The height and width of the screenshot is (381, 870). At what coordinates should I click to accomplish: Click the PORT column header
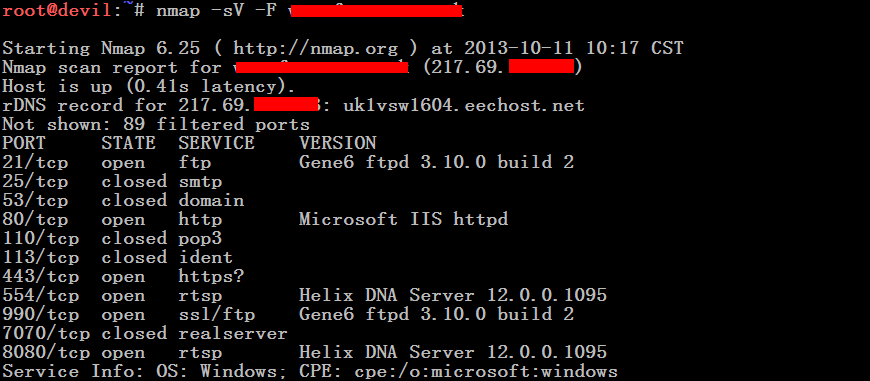pyautogui.click(x=24, y=143)
